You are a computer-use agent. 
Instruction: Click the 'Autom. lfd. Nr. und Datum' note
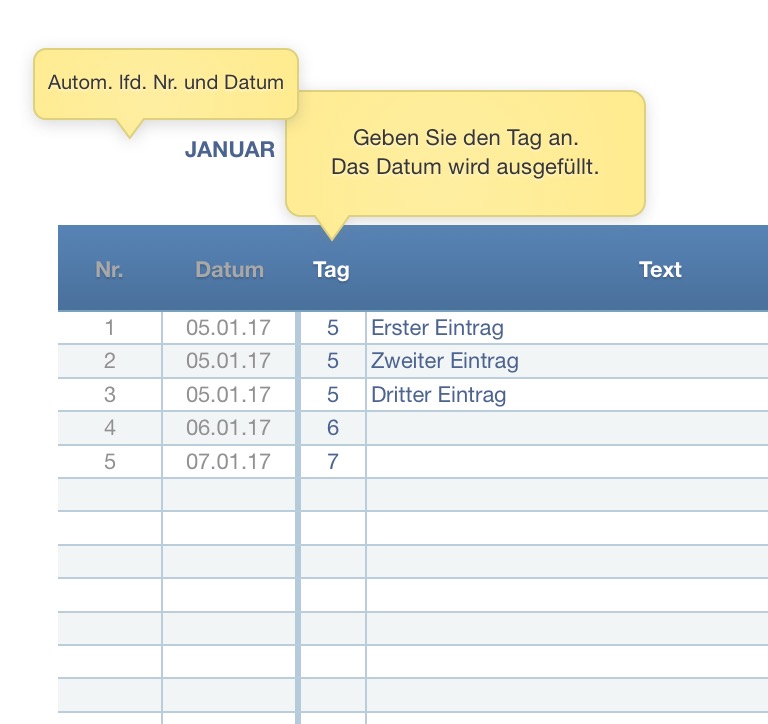166,82
